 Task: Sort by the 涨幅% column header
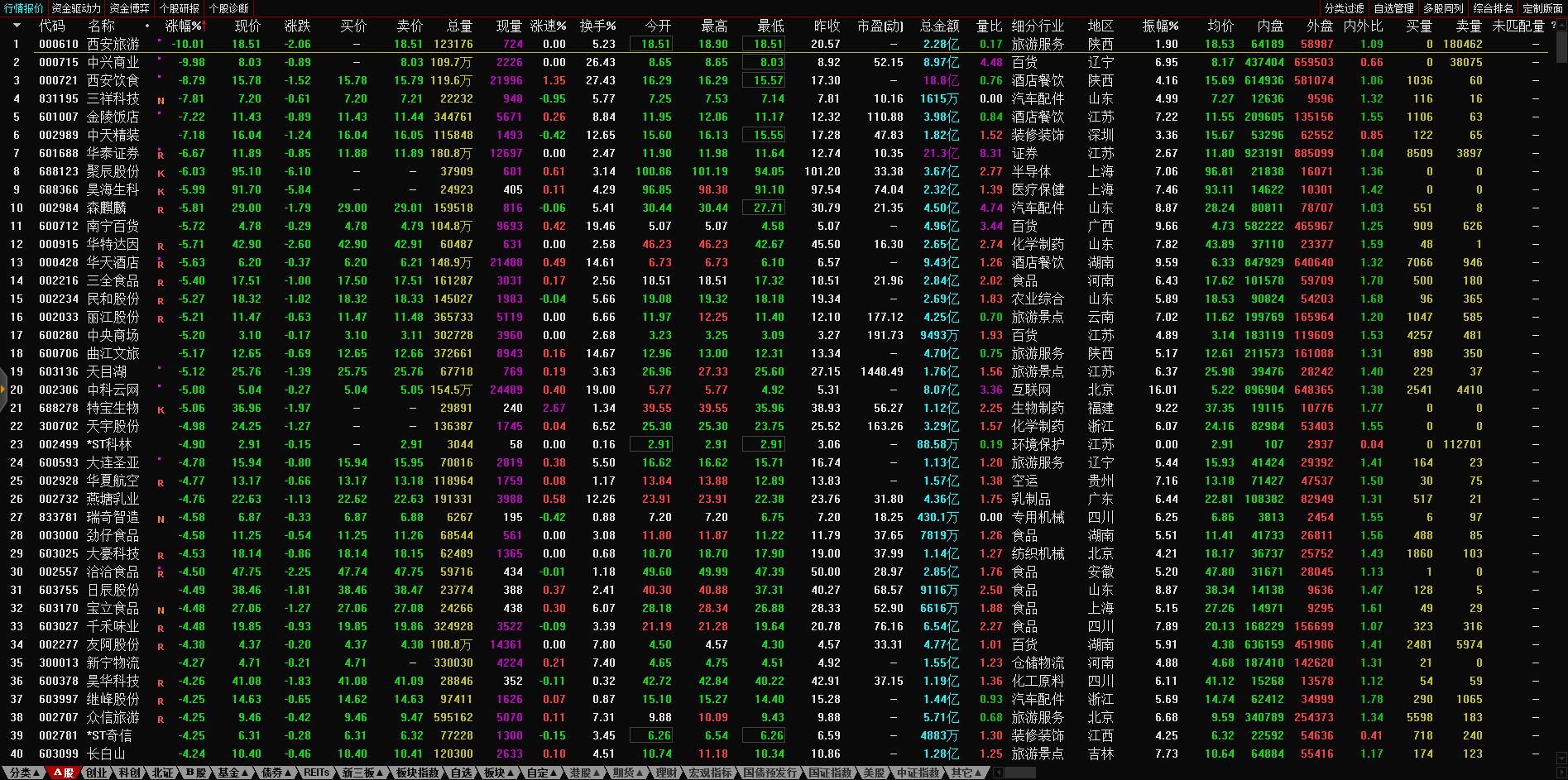click(184, 26)
